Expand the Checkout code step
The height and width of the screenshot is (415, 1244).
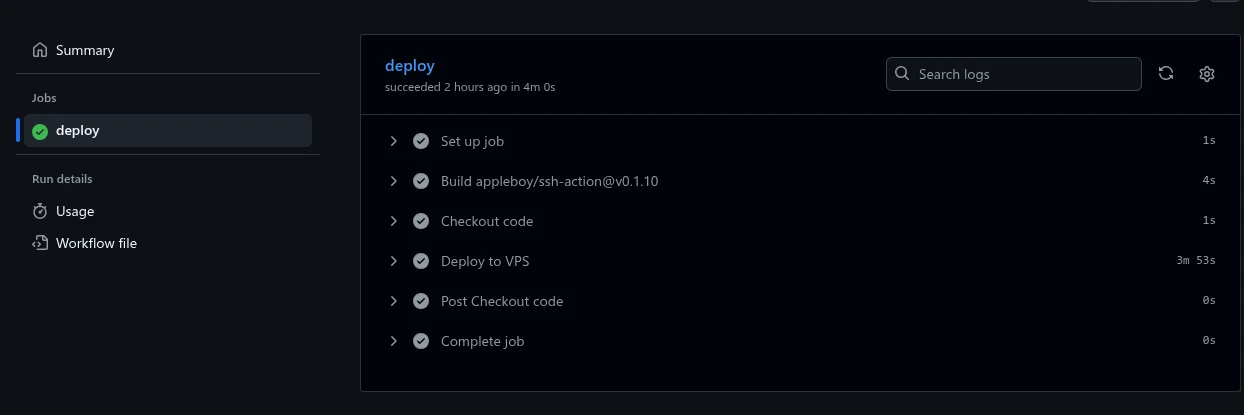coord(394,221)
